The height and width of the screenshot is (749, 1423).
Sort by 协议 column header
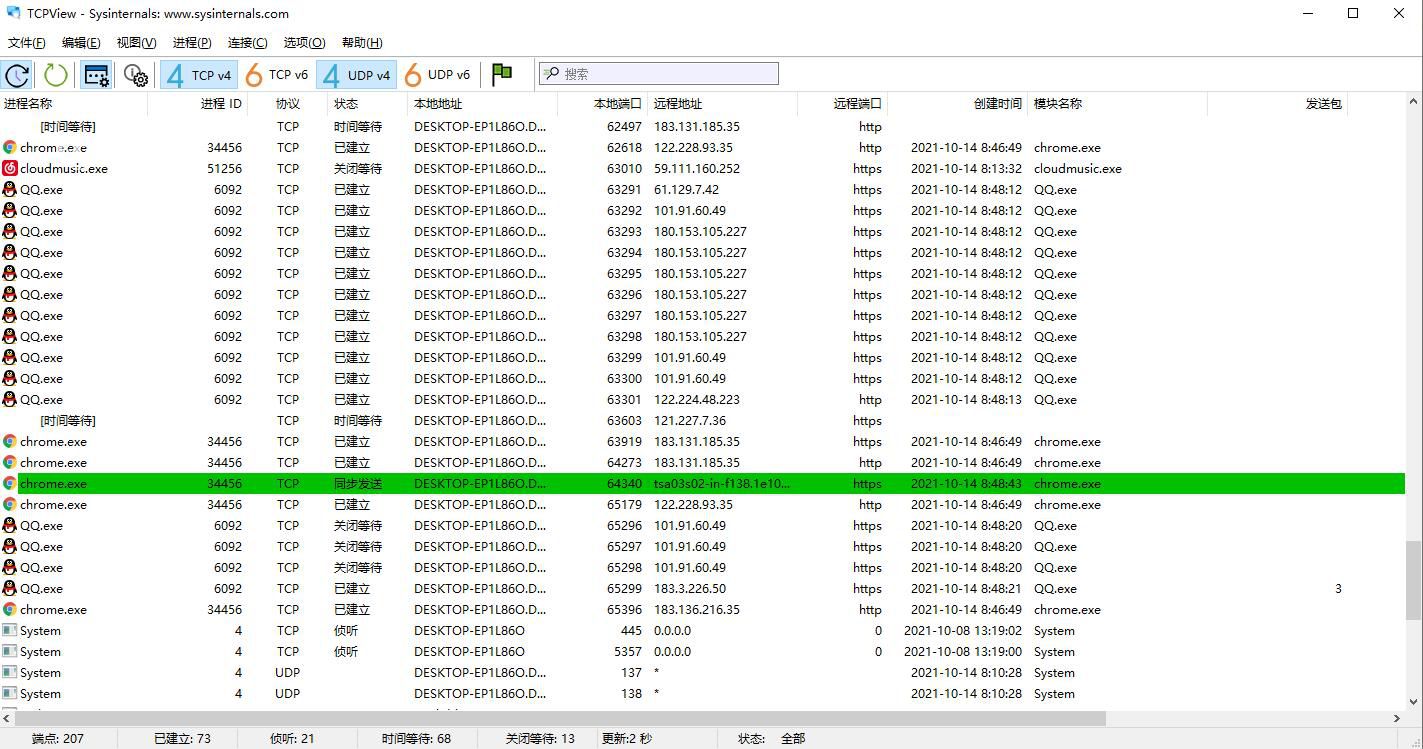click(288, 104)
